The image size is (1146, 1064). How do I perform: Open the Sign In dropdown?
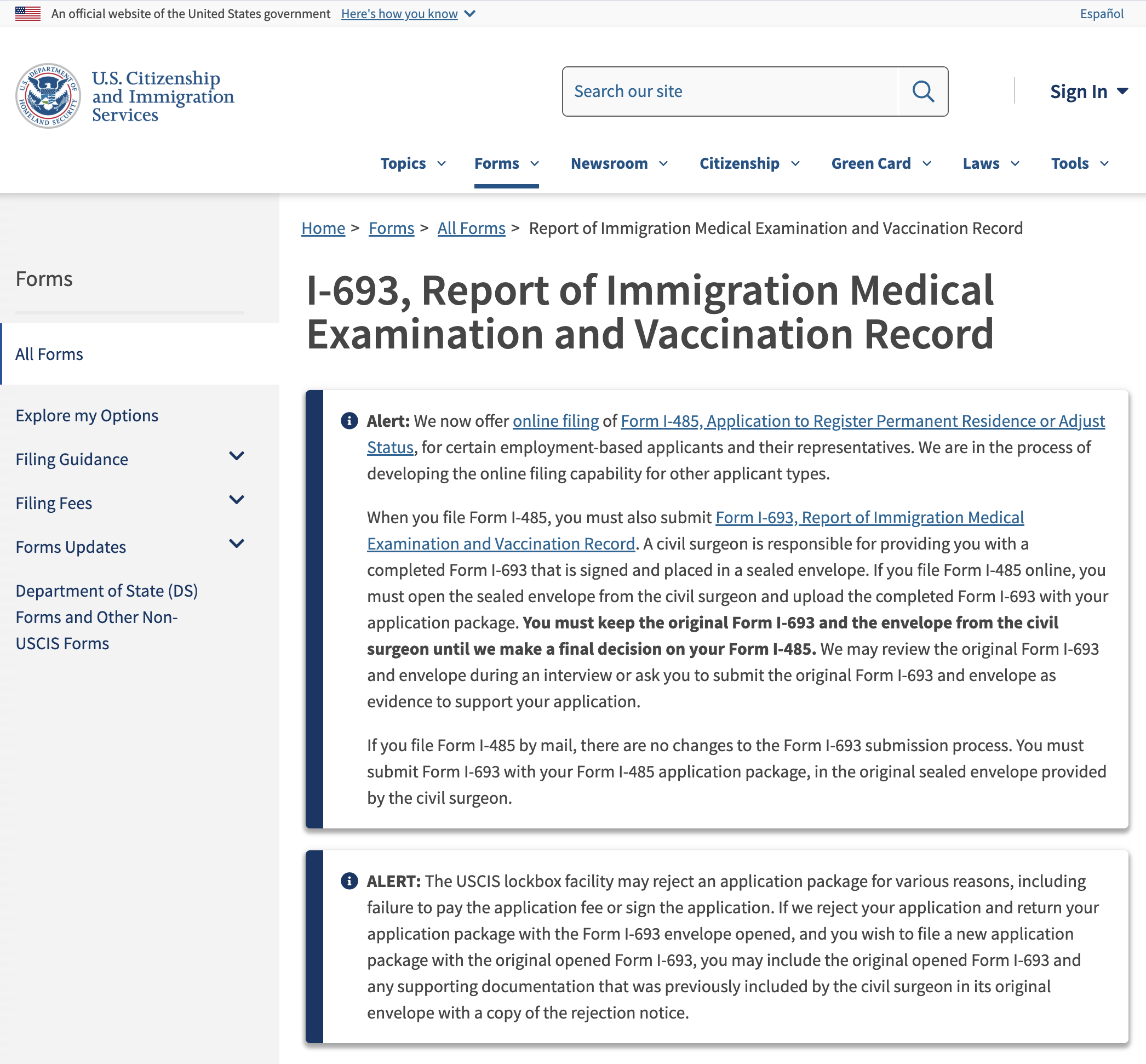click(x=1088, y=91)
